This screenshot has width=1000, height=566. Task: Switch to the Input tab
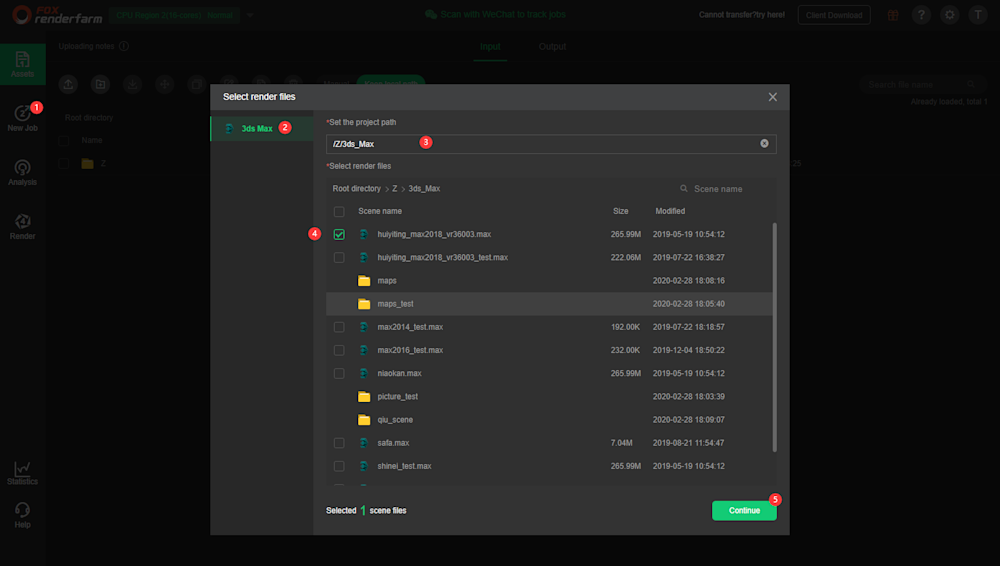pyautogui.click(x=490, y=47)
